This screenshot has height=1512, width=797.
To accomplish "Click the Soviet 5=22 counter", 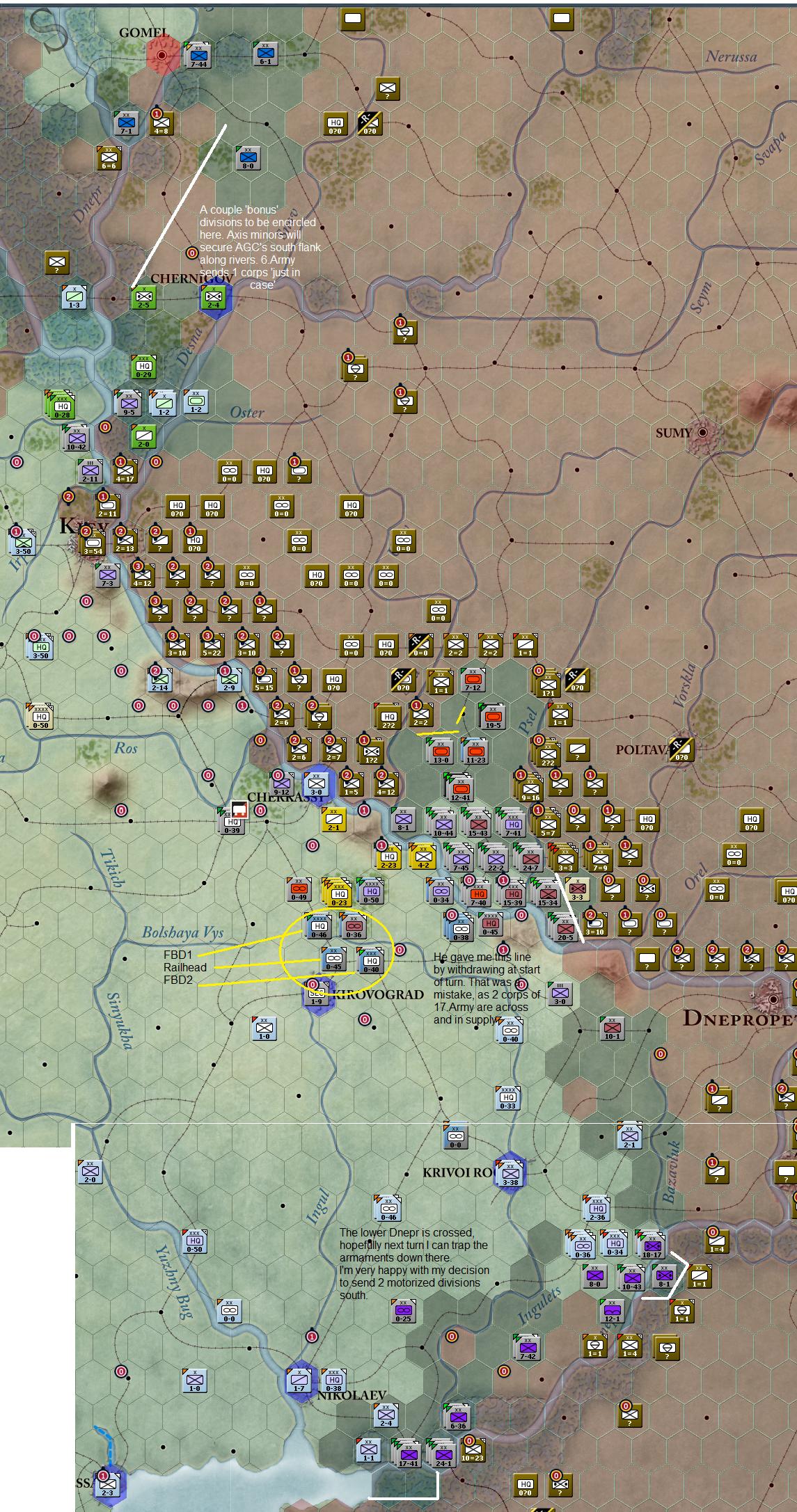I will tap(212, 645).
